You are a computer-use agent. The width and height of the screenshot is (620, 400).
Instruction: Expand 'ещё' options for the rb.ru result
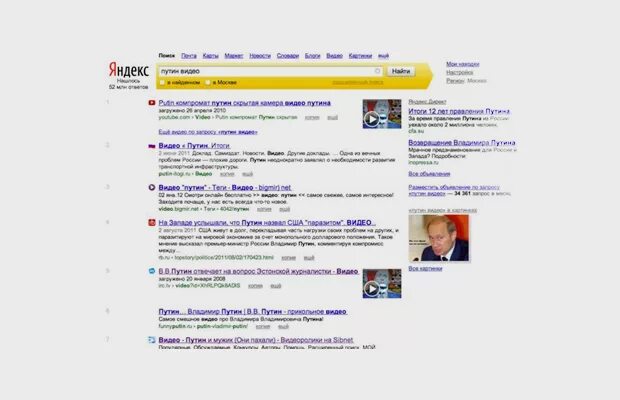click(x=309, y=258)
